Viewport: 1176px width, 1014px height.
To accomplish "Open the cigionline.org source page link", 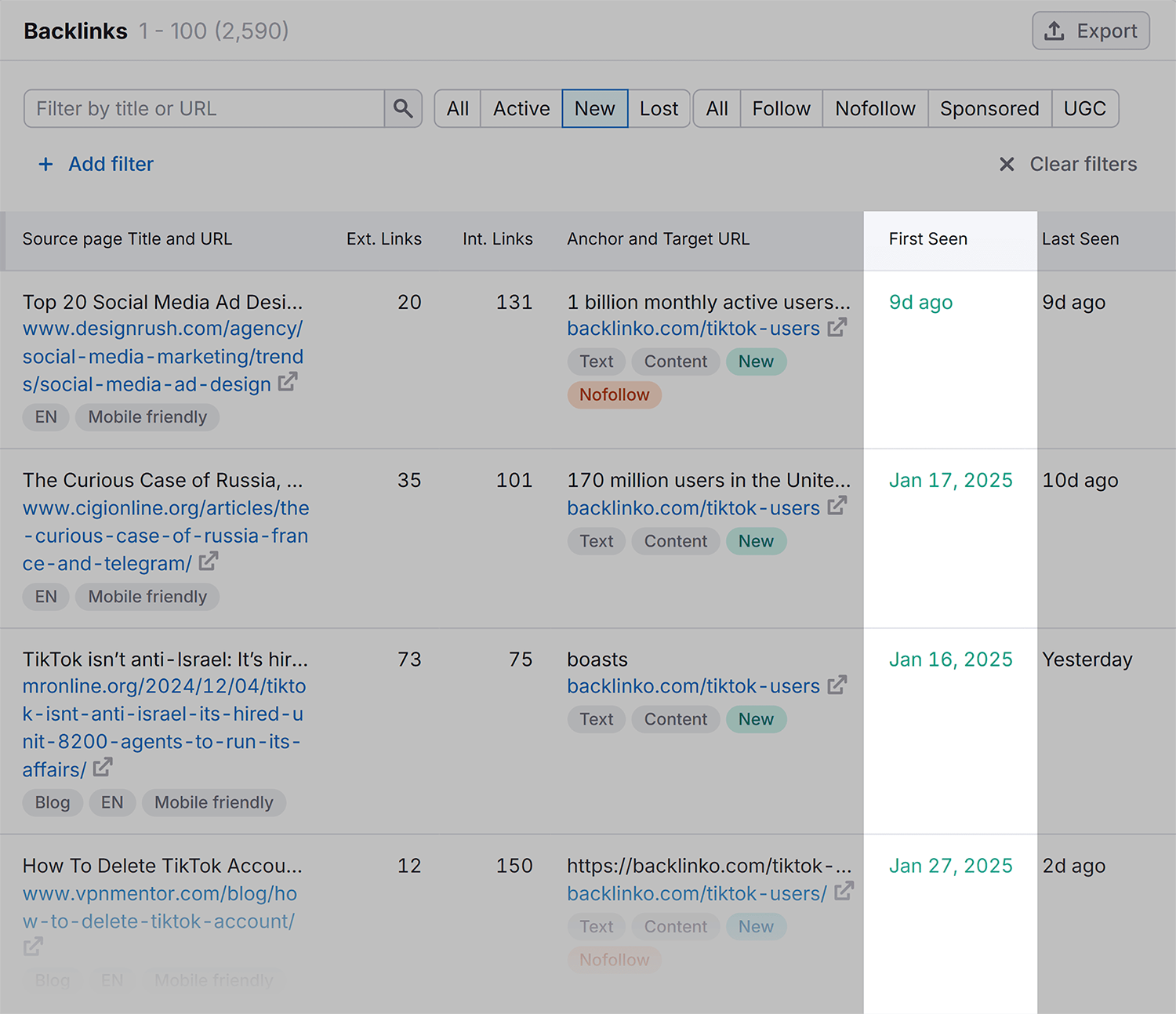I will click(165, 536).
